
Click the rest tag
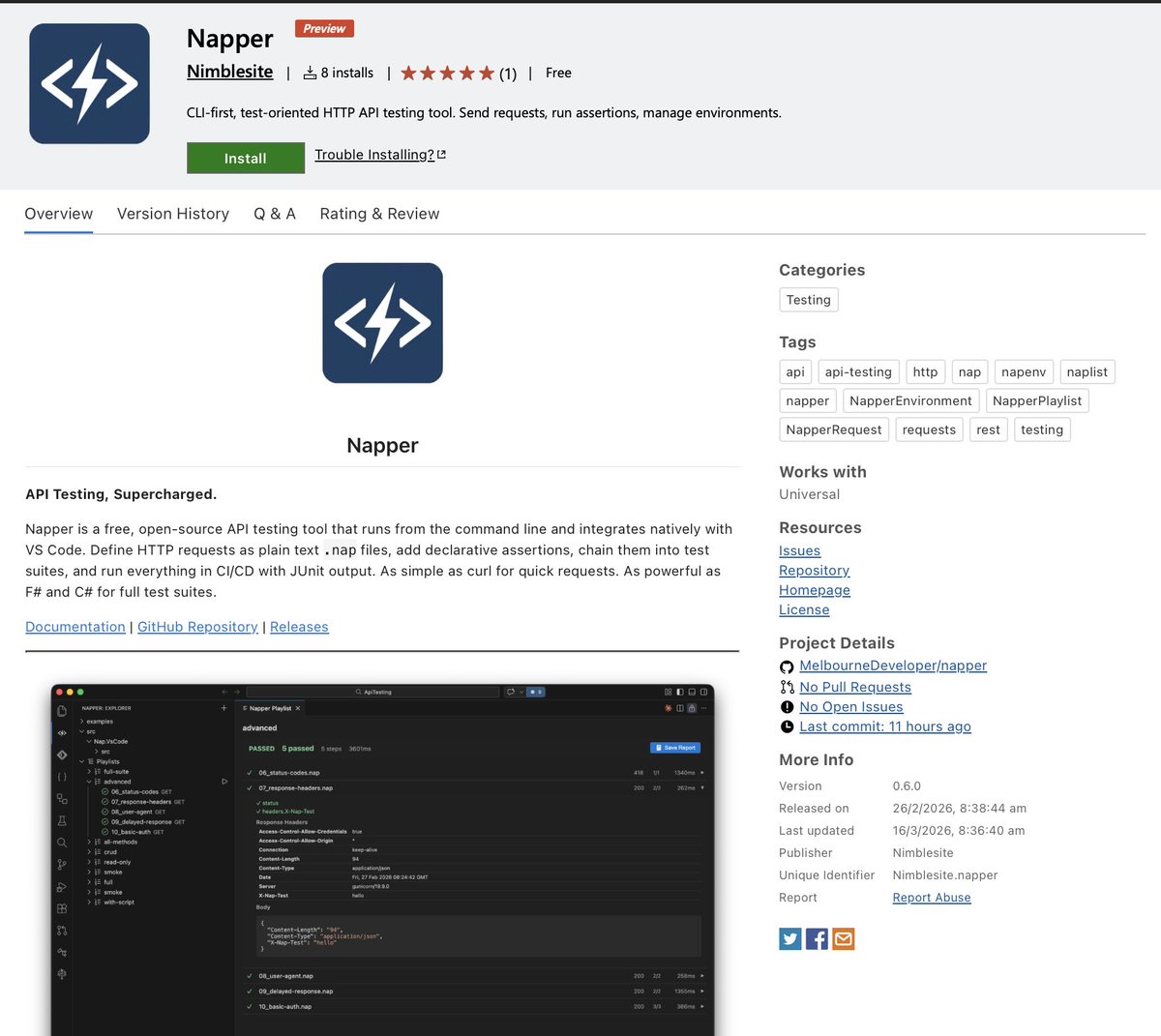[x=988, y=430]
